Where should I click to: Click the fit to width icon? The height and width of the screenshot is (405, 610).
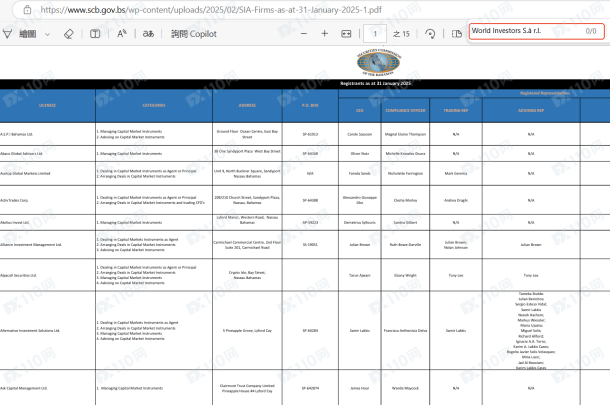point(346,34)
